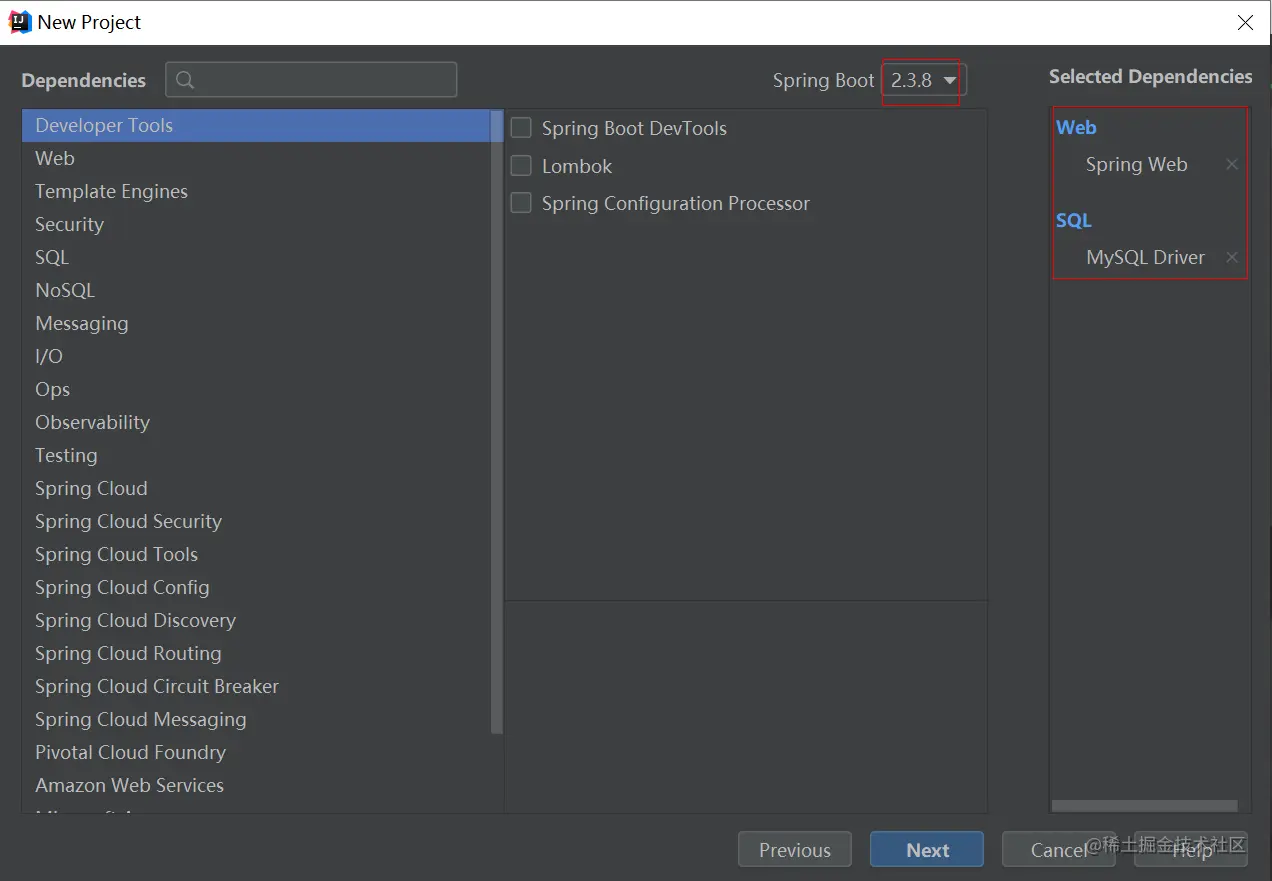The width and height of the screenshot is (1272, 881).
Task: Go back with the Previous button
Action: tap(795, 850)
